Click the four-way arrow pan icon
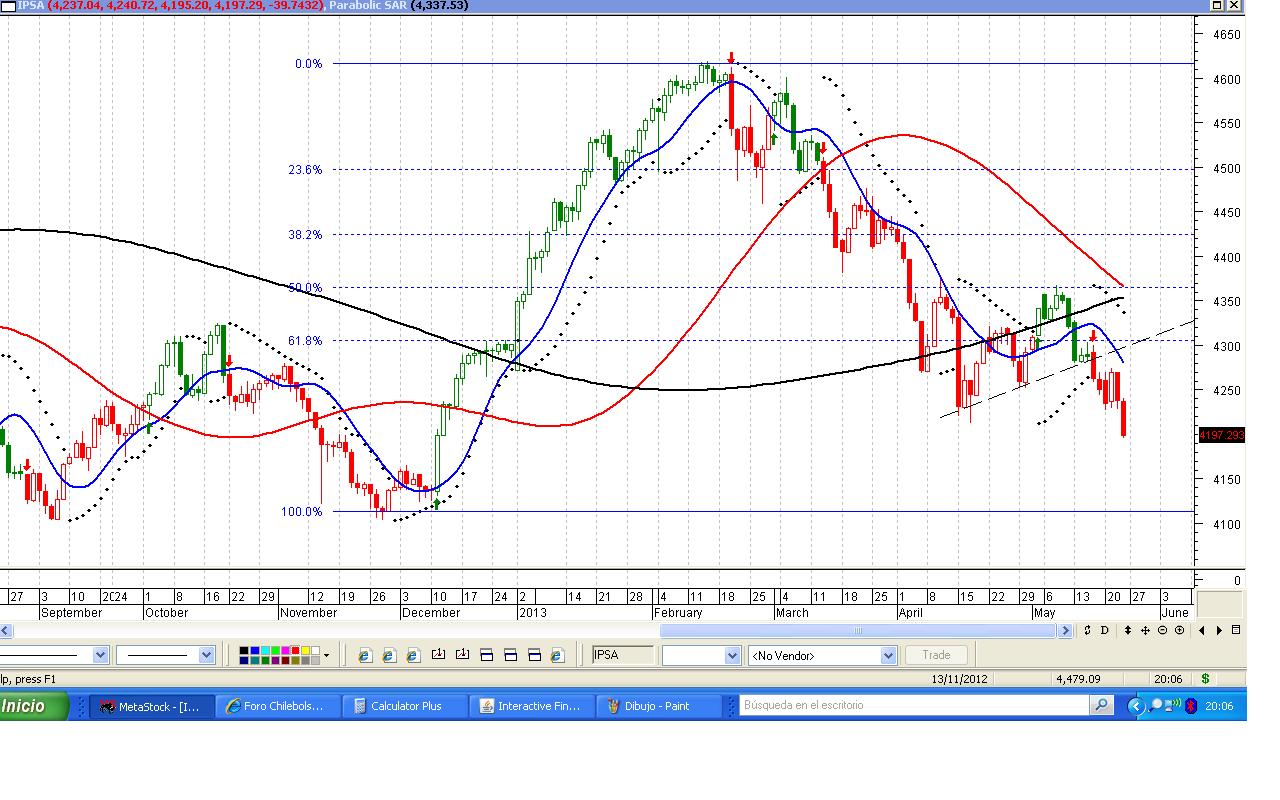The image size is (1280, 800). 1145,630
